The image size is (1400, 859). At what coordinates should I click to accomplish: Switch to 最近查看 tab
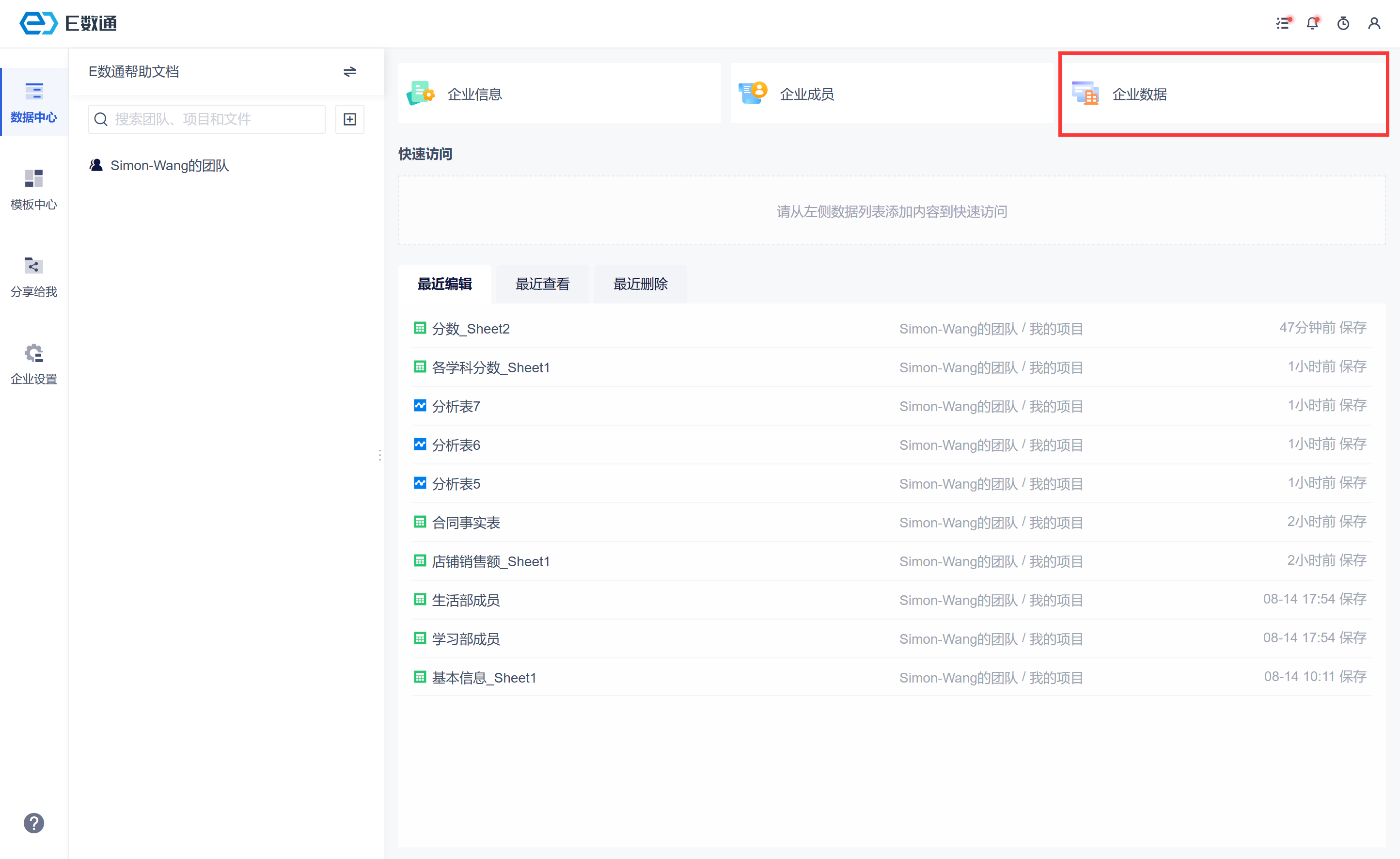(542, 284)
